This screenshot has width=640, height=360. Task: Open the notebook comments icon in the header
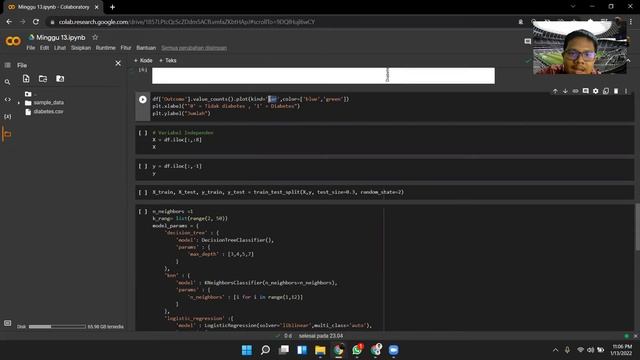point(527,41)
